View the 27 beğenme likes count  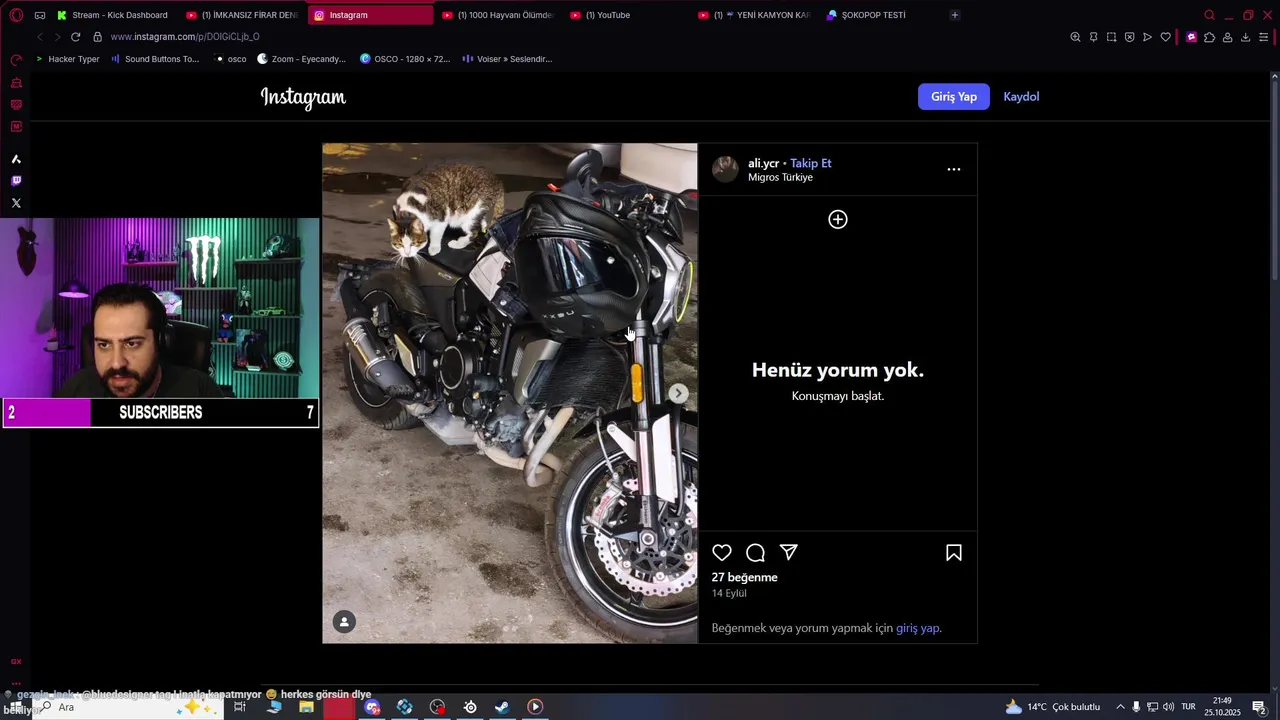pyautogui.click(x=744, y=577)
